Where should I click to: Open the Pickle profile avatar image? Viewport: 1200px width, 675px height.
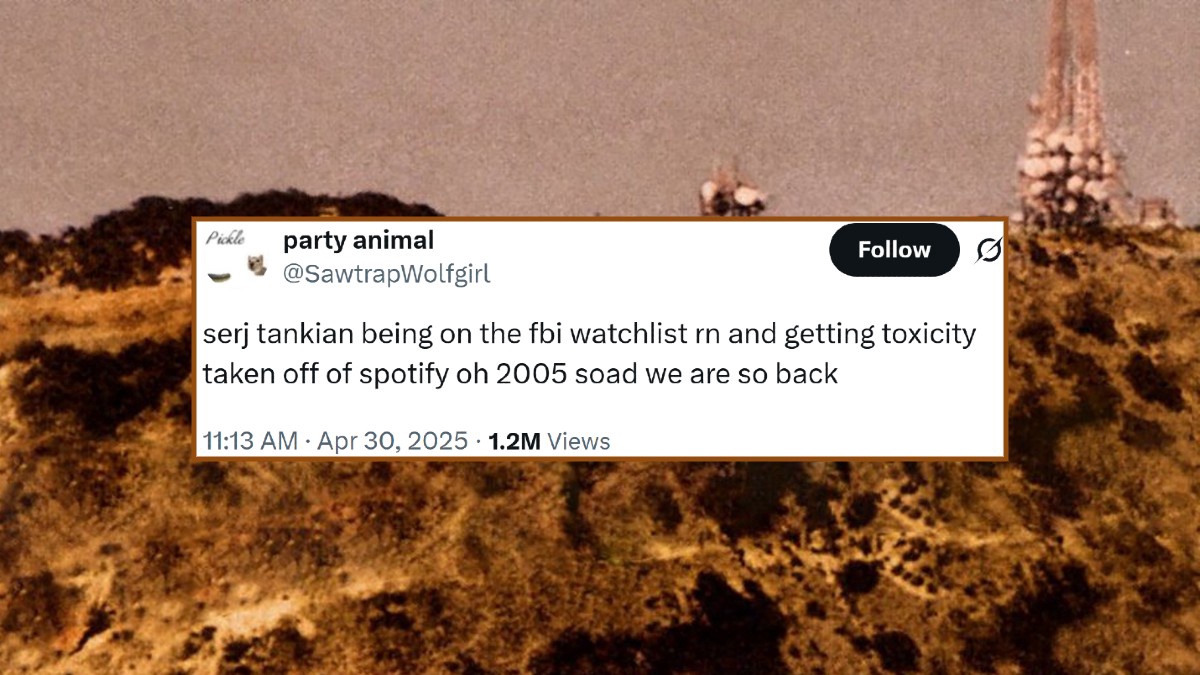coord(238,256)
